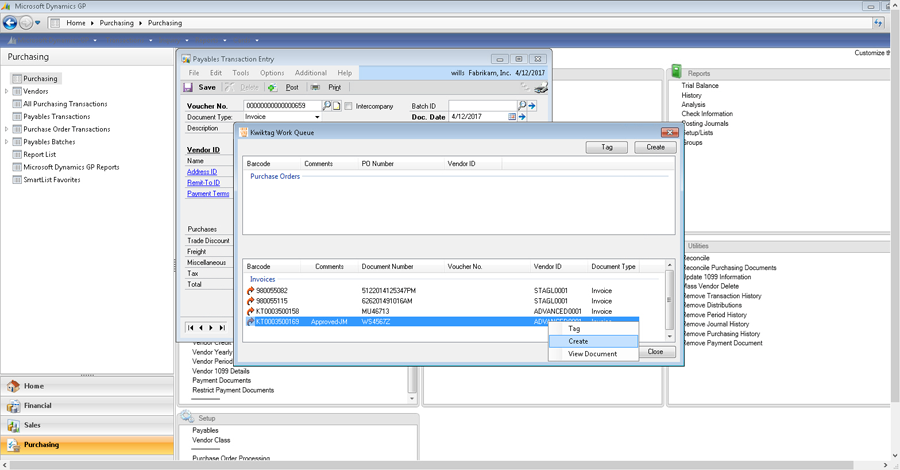The height and width of the screenshot is (470, 900).
Task: Click the note icon next to Voucher No.
Action: point(337,106)
